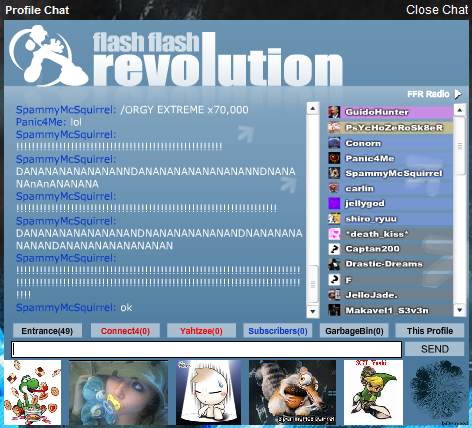Screen dimensions: 472x428
Task: Click carlin's avatar icon
Action: coord(334,188)
